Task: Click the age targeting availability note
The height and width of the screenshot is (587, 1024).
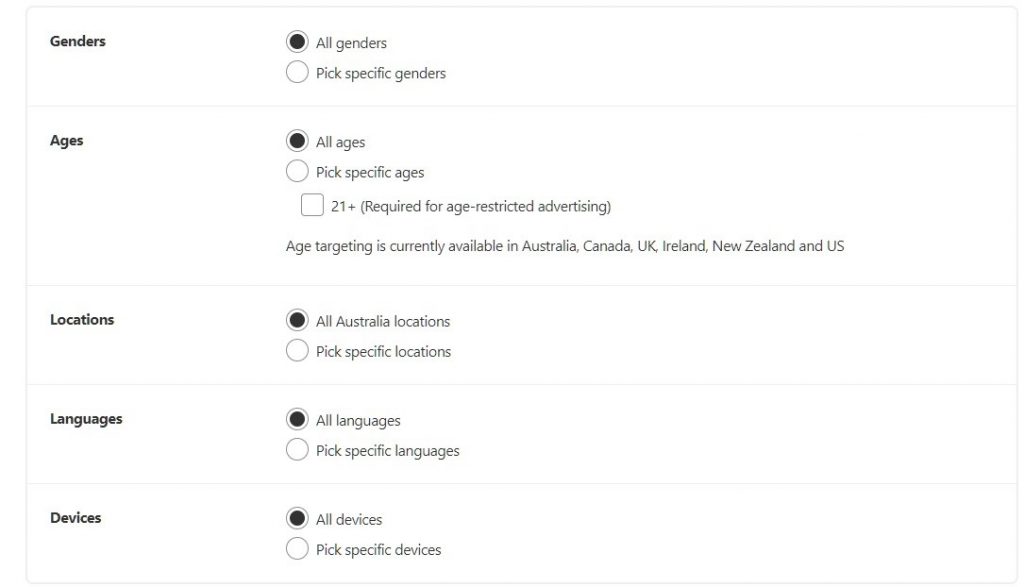Action: click(x=565, y=245)
